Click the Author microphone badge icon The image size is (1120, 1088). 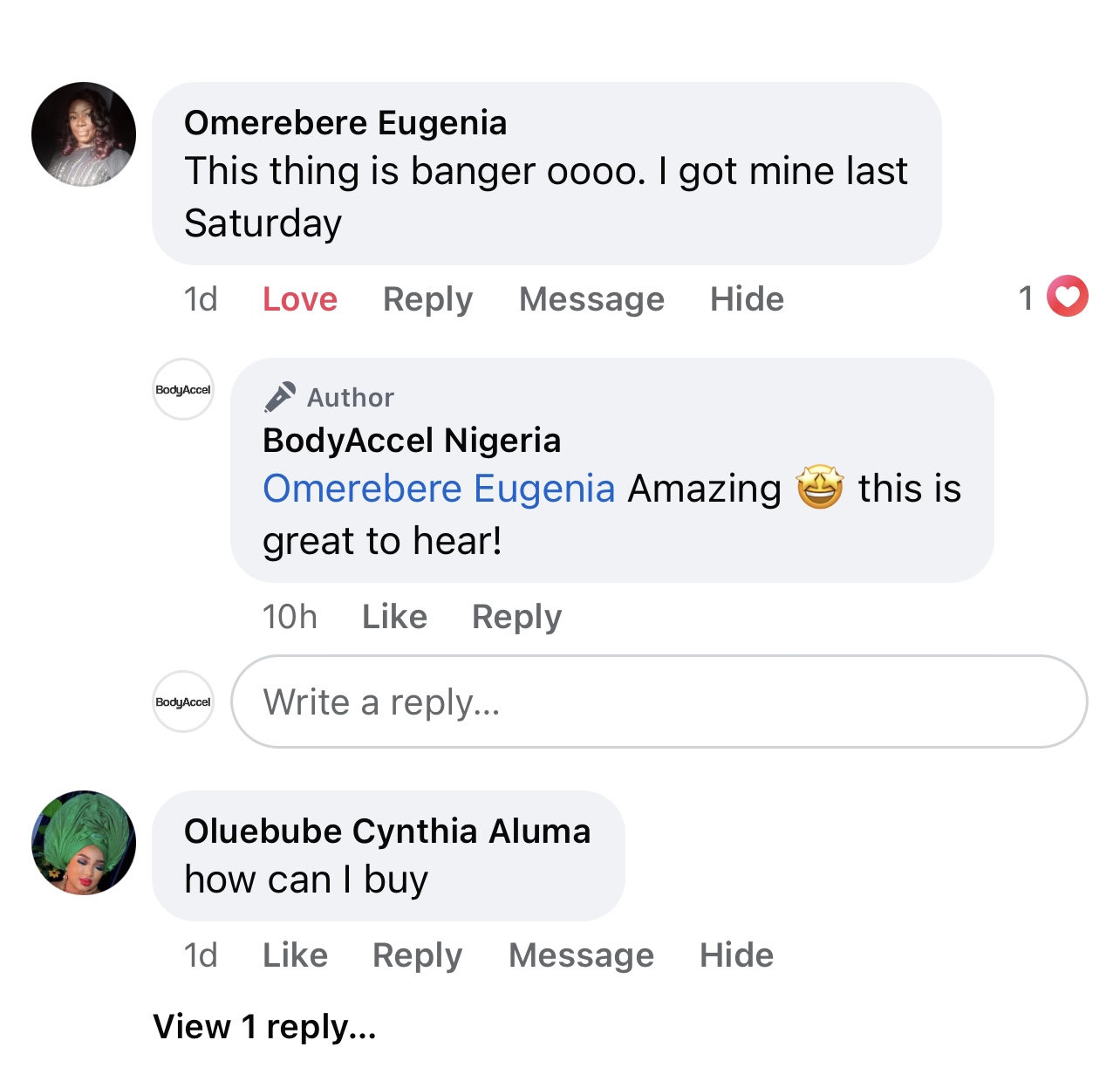coord(280,397)
